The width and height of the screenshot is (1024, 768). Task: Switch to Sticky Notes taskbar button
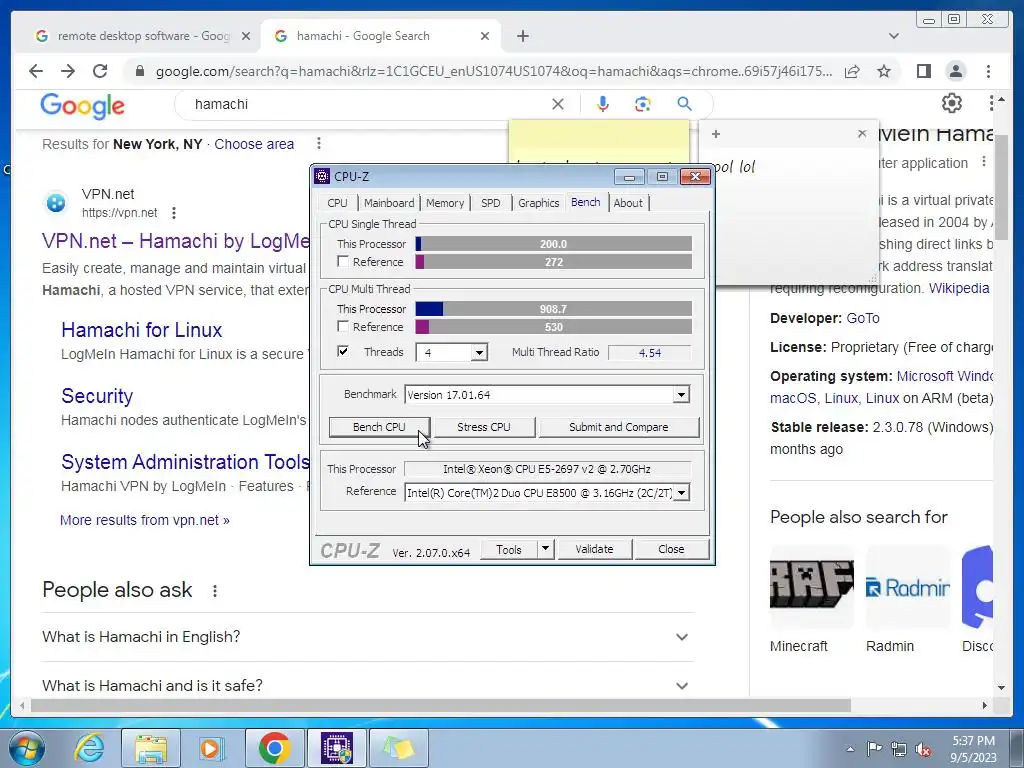point(399,748)
